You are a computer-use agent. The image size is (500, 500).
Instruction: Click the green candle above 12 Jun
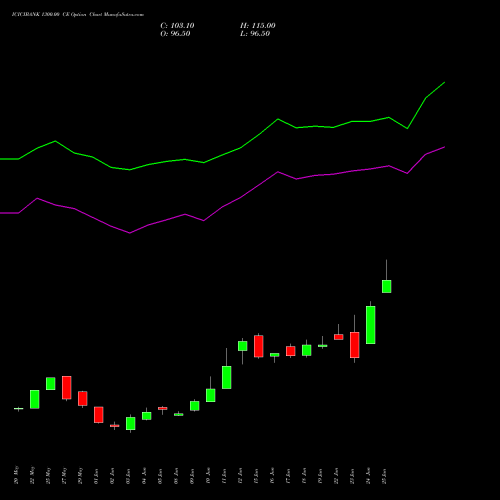(x=243, y=346)
